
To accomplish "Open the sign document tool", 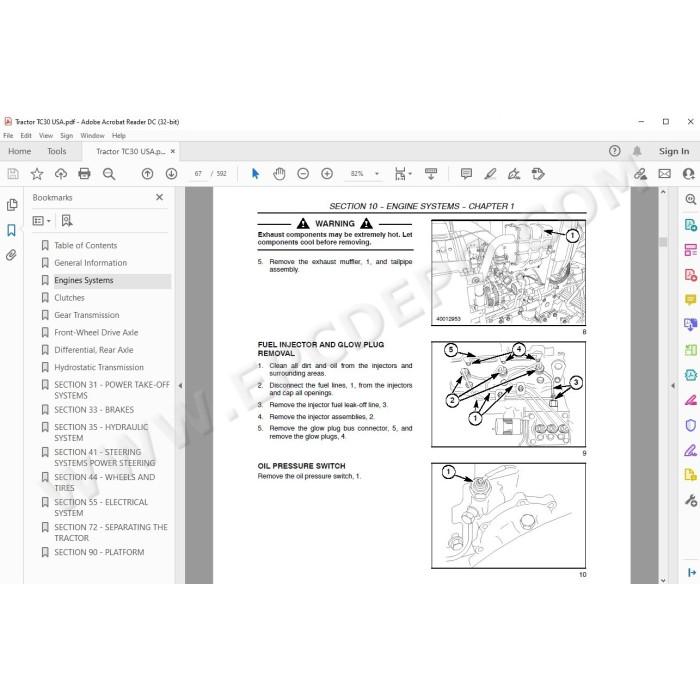I will (514, 174).
